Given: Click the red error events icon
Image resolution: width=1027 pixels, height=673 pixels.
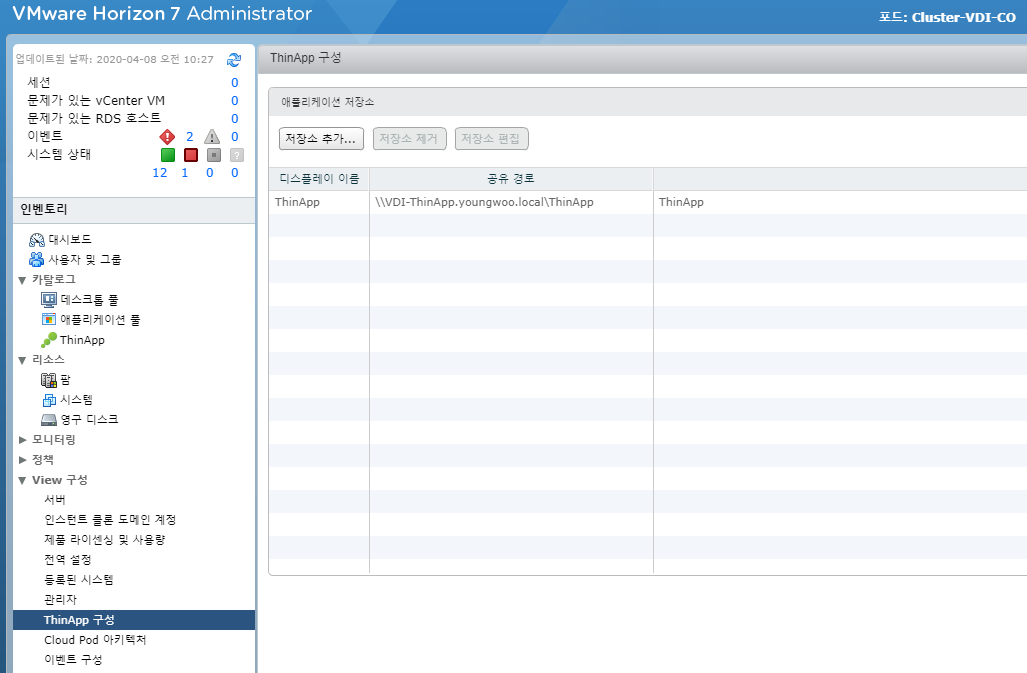Looking at the screenshot, I should point(167,137).
